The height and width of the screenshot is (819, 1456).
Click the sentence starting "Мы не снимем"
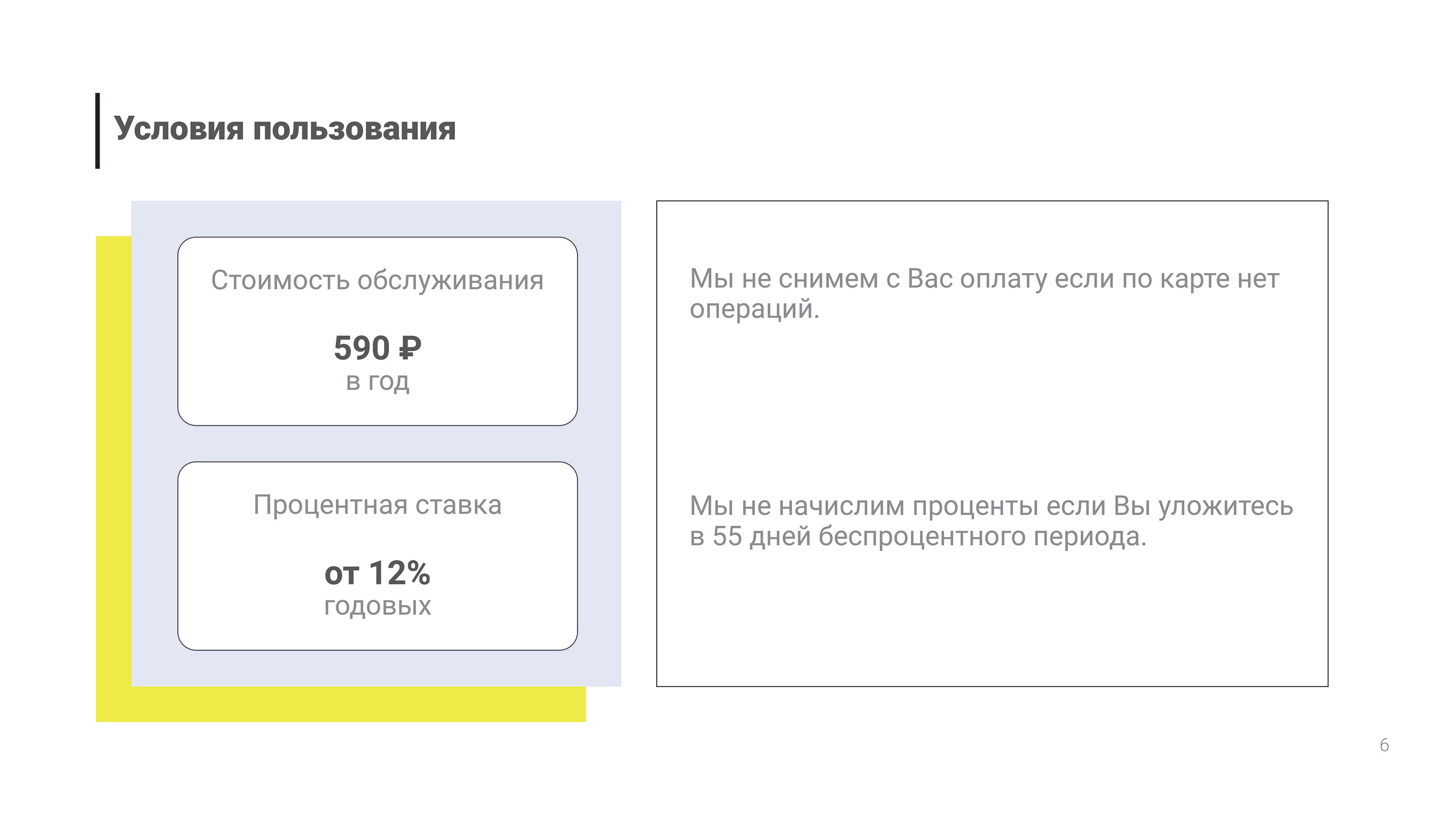tap(983, 278)
